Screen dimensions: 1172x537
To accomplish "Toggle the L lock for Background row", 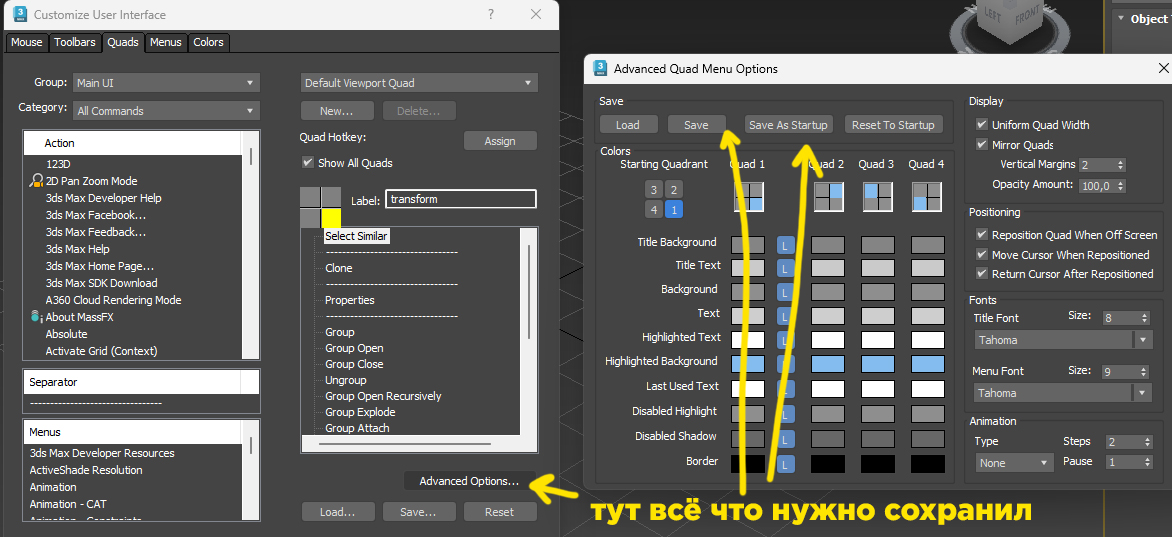I will click(x=786, y=292).
